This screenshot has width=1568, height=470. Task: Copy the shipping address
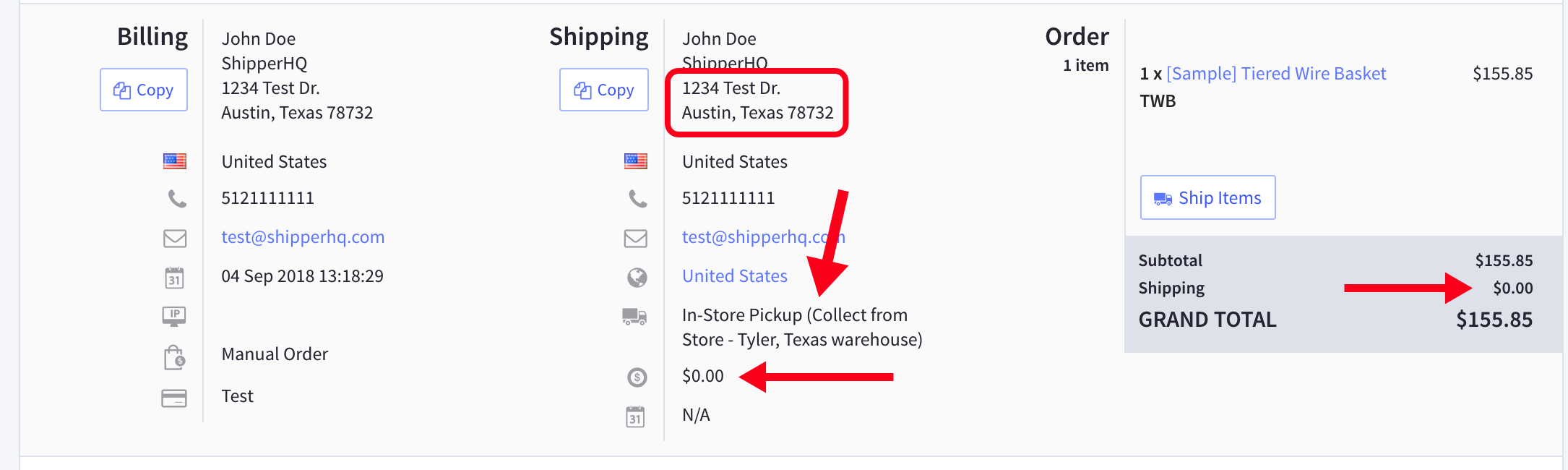click(604, 90)
